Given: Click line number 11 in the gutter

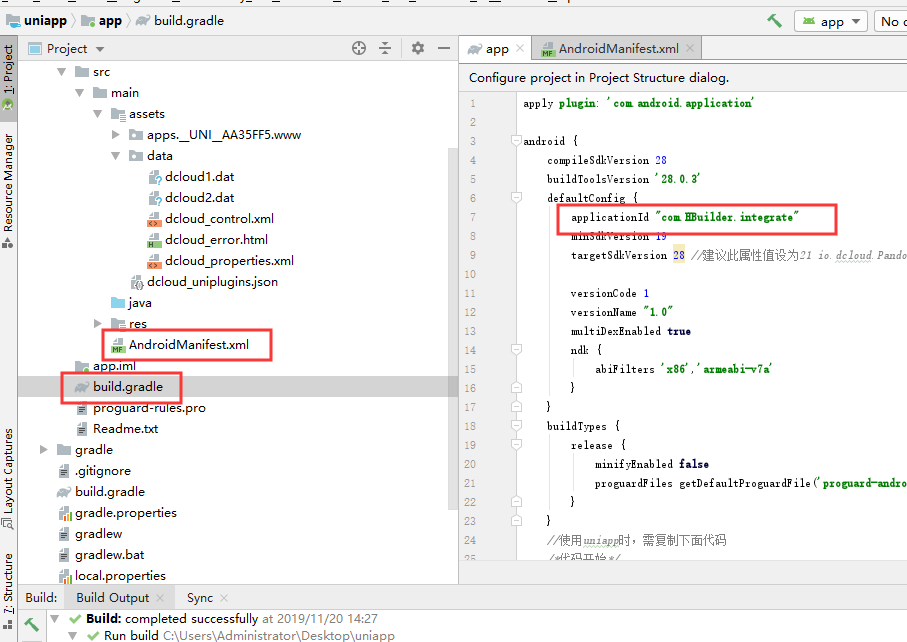Looking at the screenshot, I should pos(470,293).
